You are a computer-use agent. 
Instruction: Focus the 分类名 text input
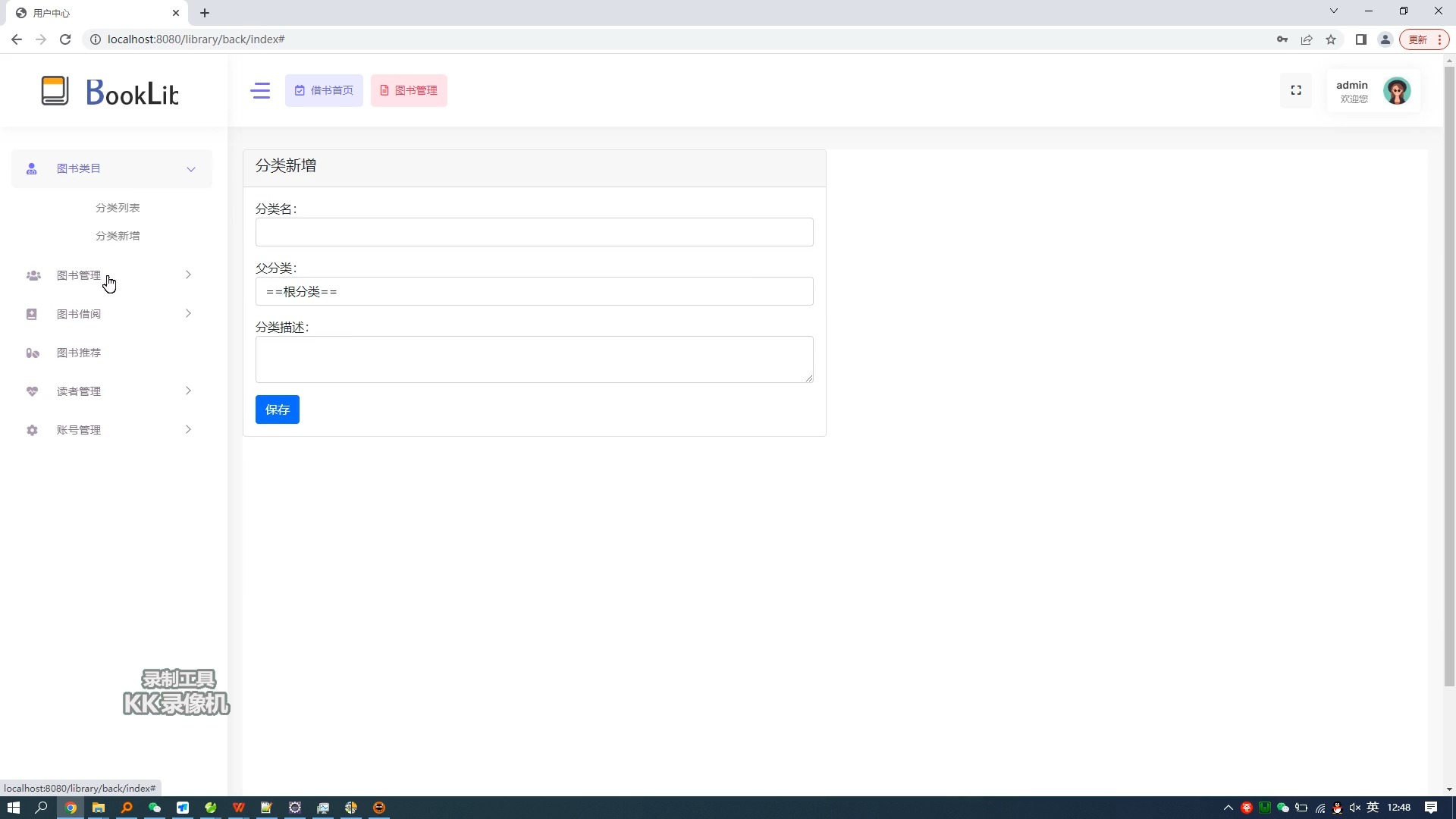pyautogui.click(x=534, y=233)
